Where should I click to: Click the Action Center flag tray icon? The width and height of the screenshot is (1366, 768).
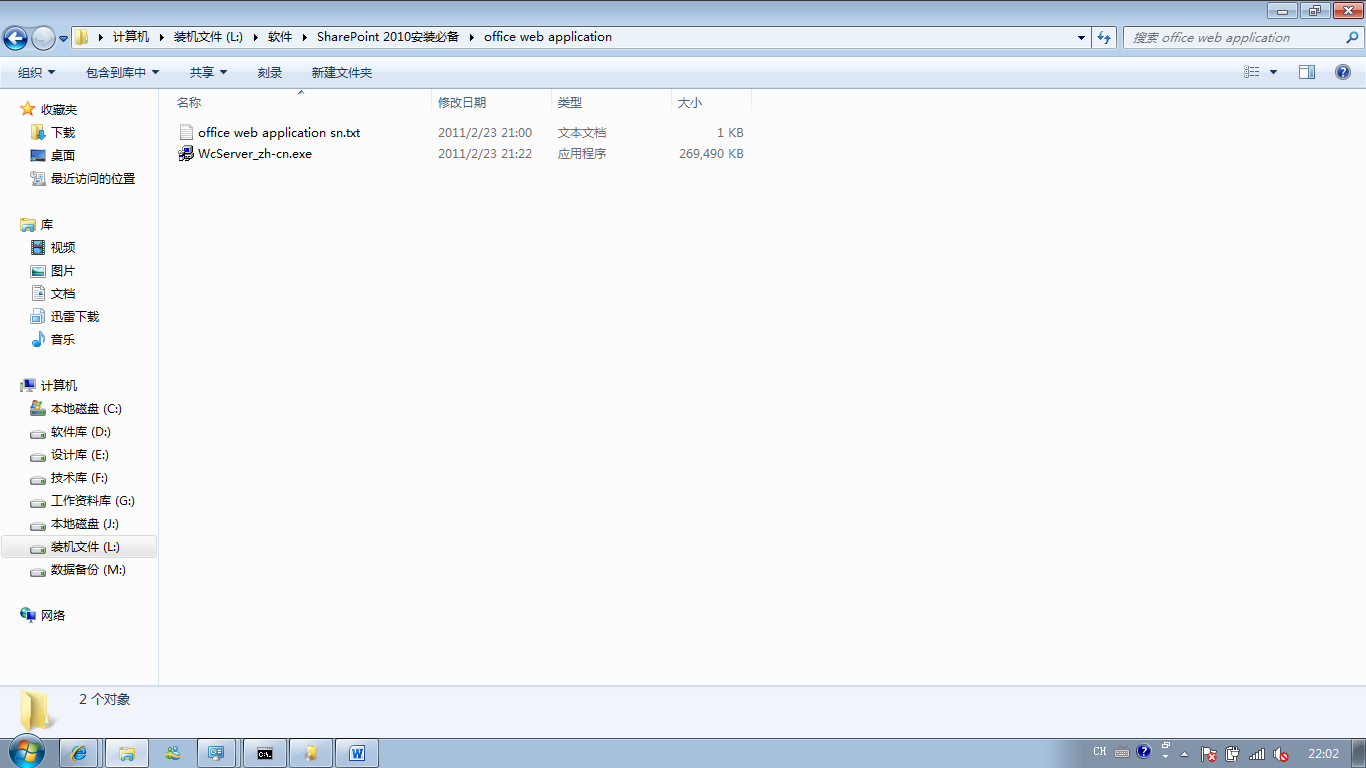point(1208,753)
